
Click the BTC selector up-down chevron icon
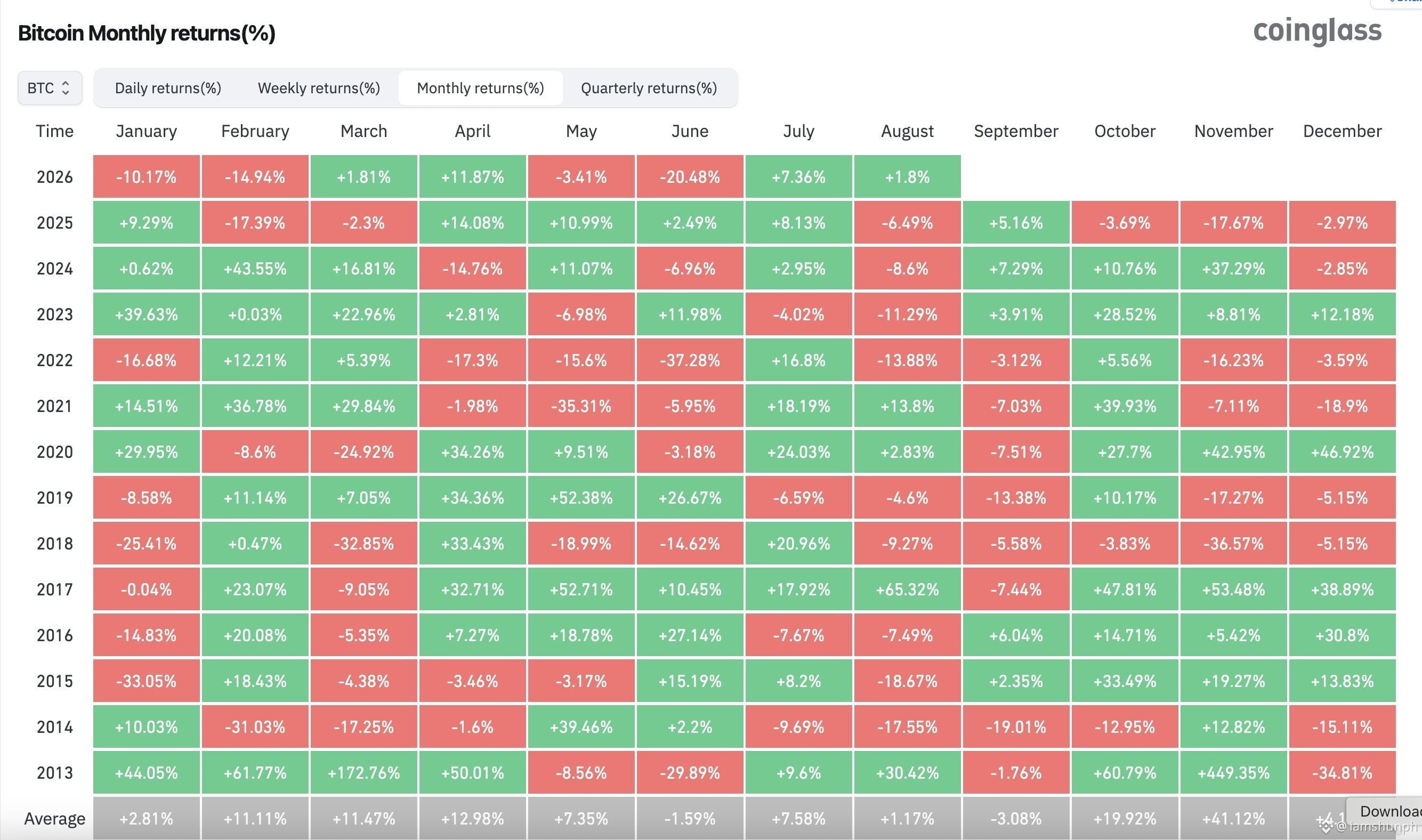[x=65, y=88]
